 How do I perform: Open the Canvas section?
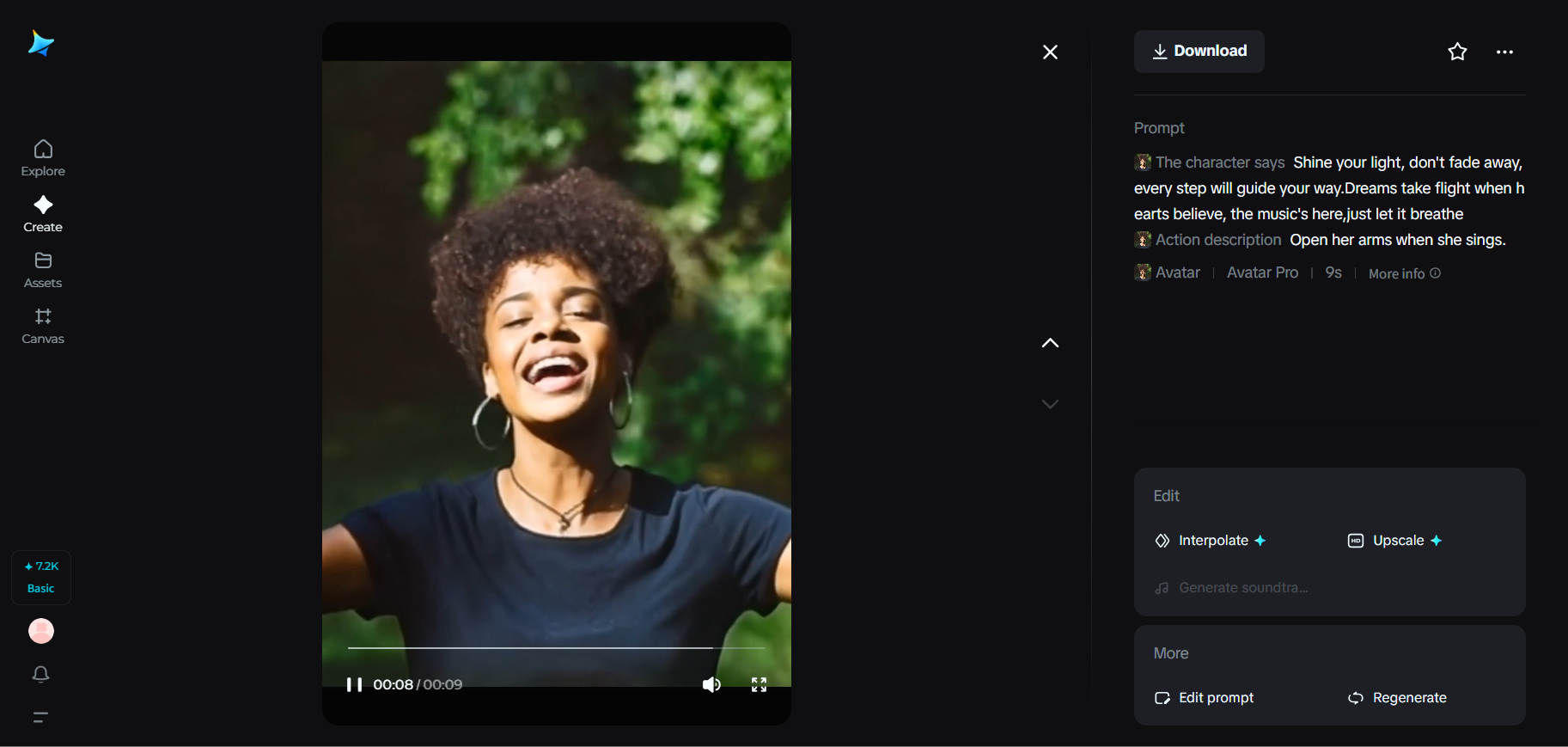(x=43, y=326)
